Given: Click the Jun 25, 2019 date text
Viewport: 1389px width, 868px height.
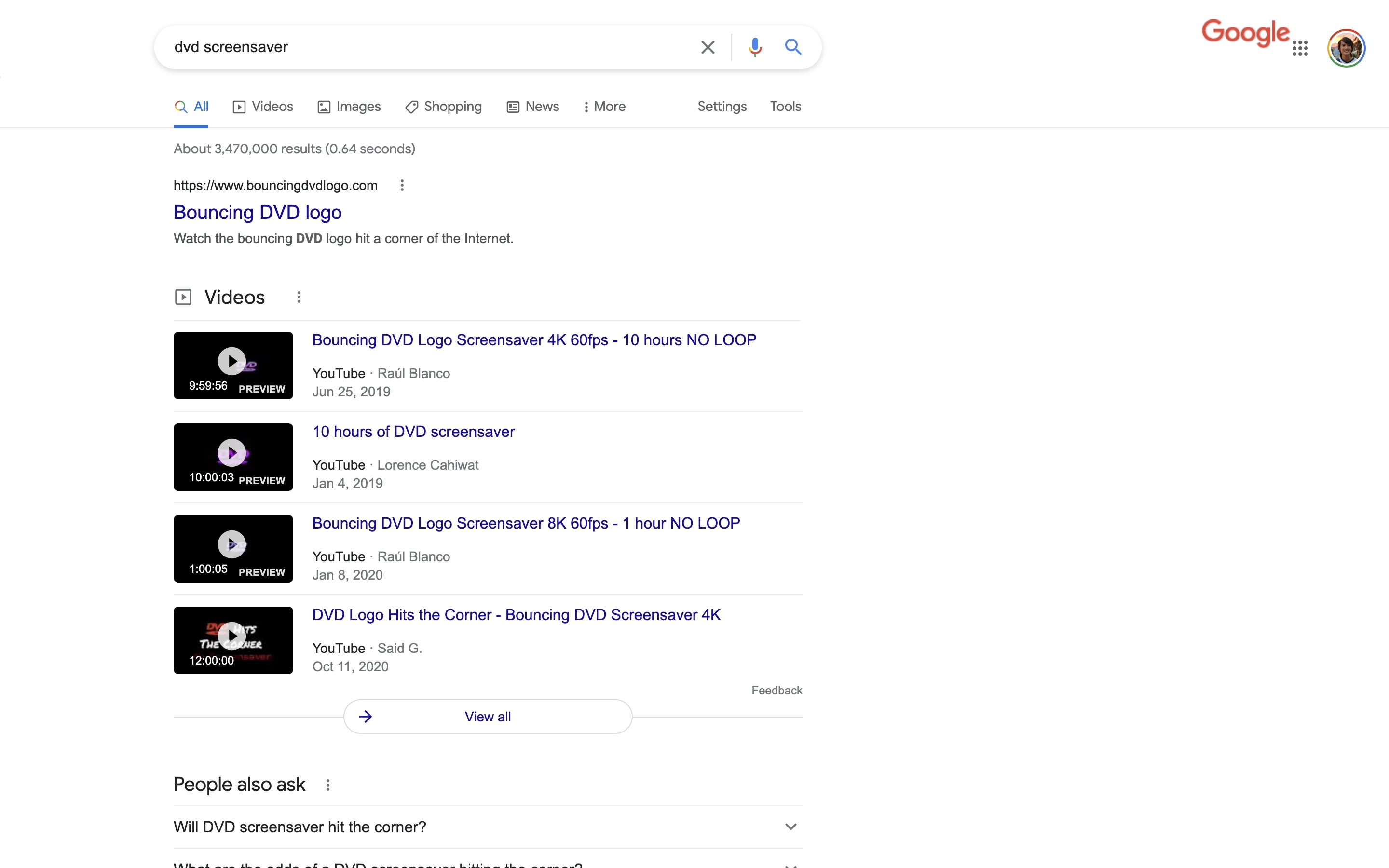Looking at the screenshot, I should coord(351,392).
